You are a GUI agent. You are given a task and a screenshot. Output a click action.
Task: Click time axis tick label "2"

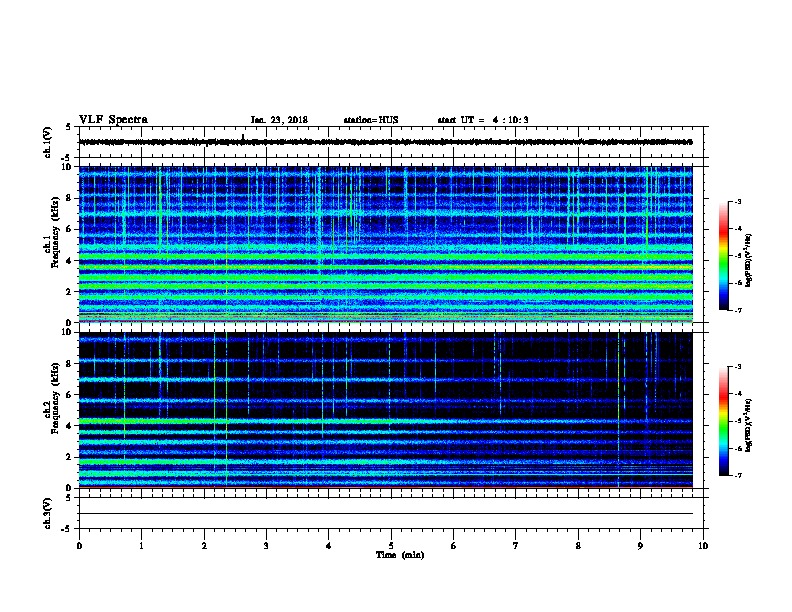(204, 545)
